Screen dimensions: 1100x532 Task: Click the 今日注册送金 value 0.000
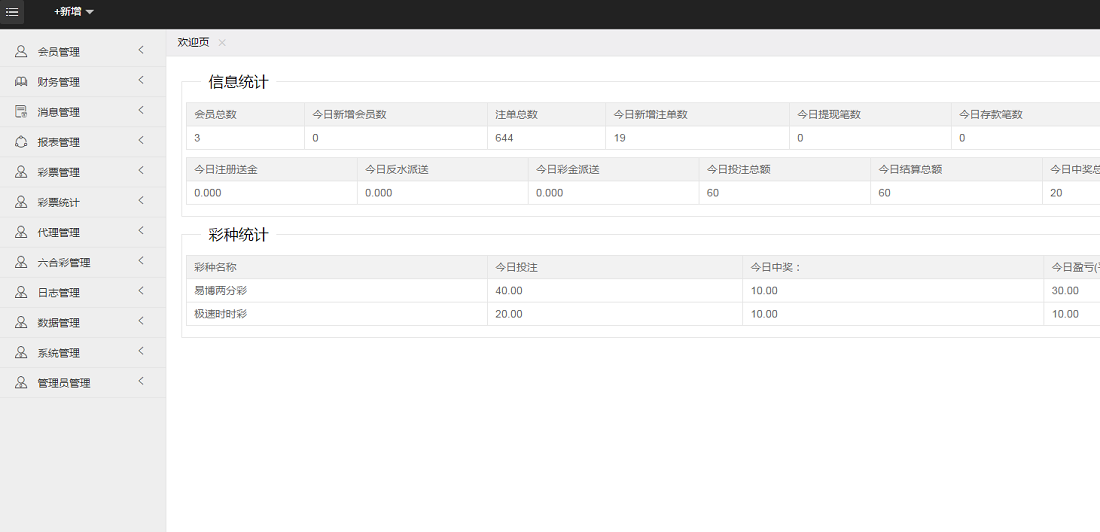point(208,193)
